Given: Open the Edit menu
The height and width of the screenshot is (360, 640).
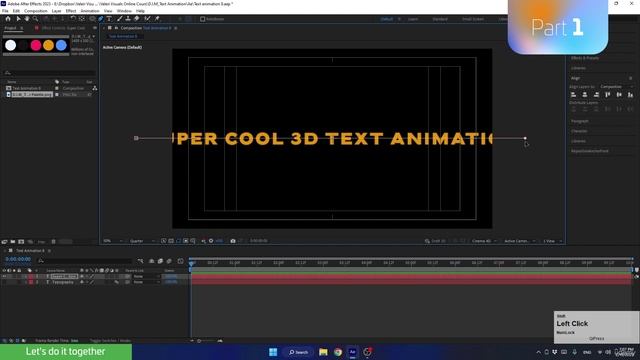Looking at the screenshot, I should coord(16,11).
